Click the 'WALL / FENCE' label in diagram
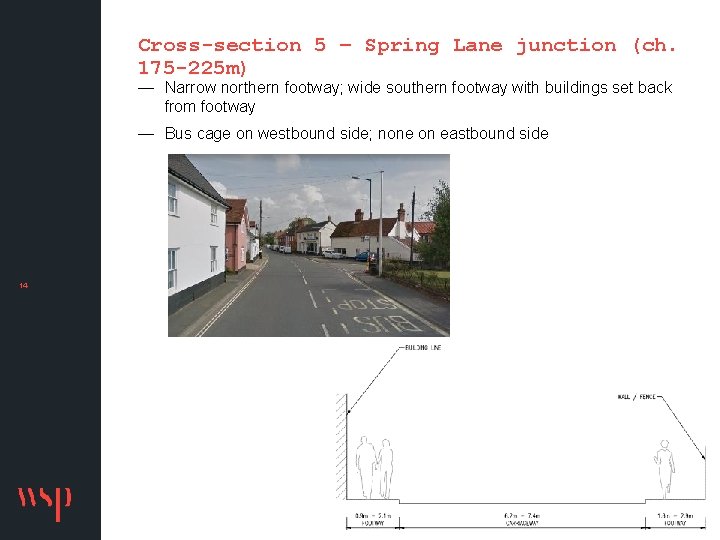The height and width of the screenshot is (540, 720). pos(636,397)
